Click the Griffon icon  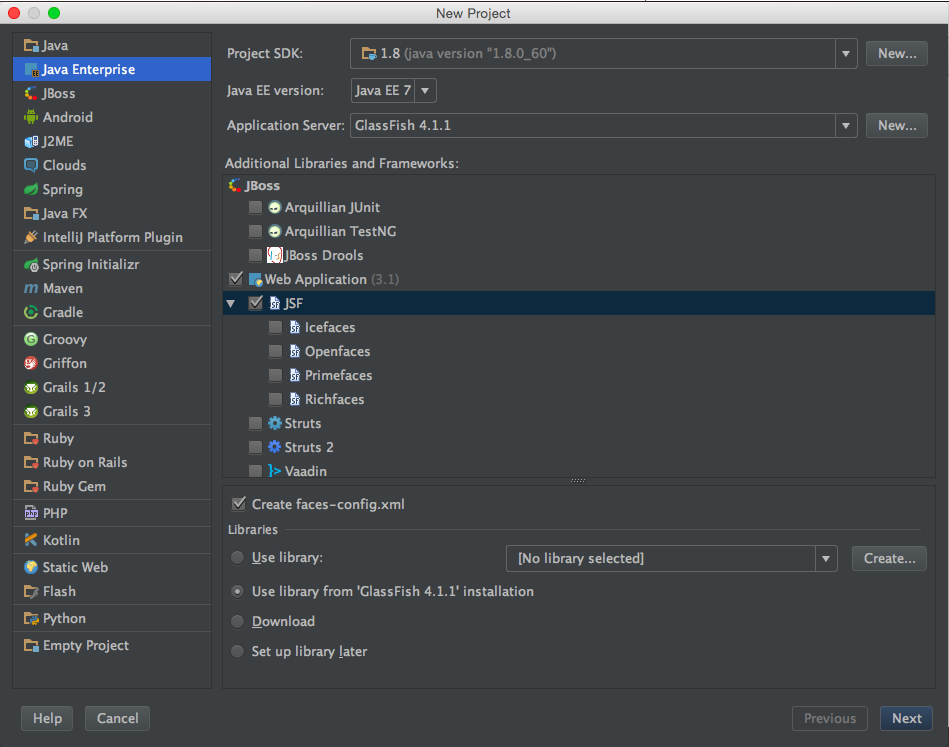pyautogui.click(x=31, y=363)
